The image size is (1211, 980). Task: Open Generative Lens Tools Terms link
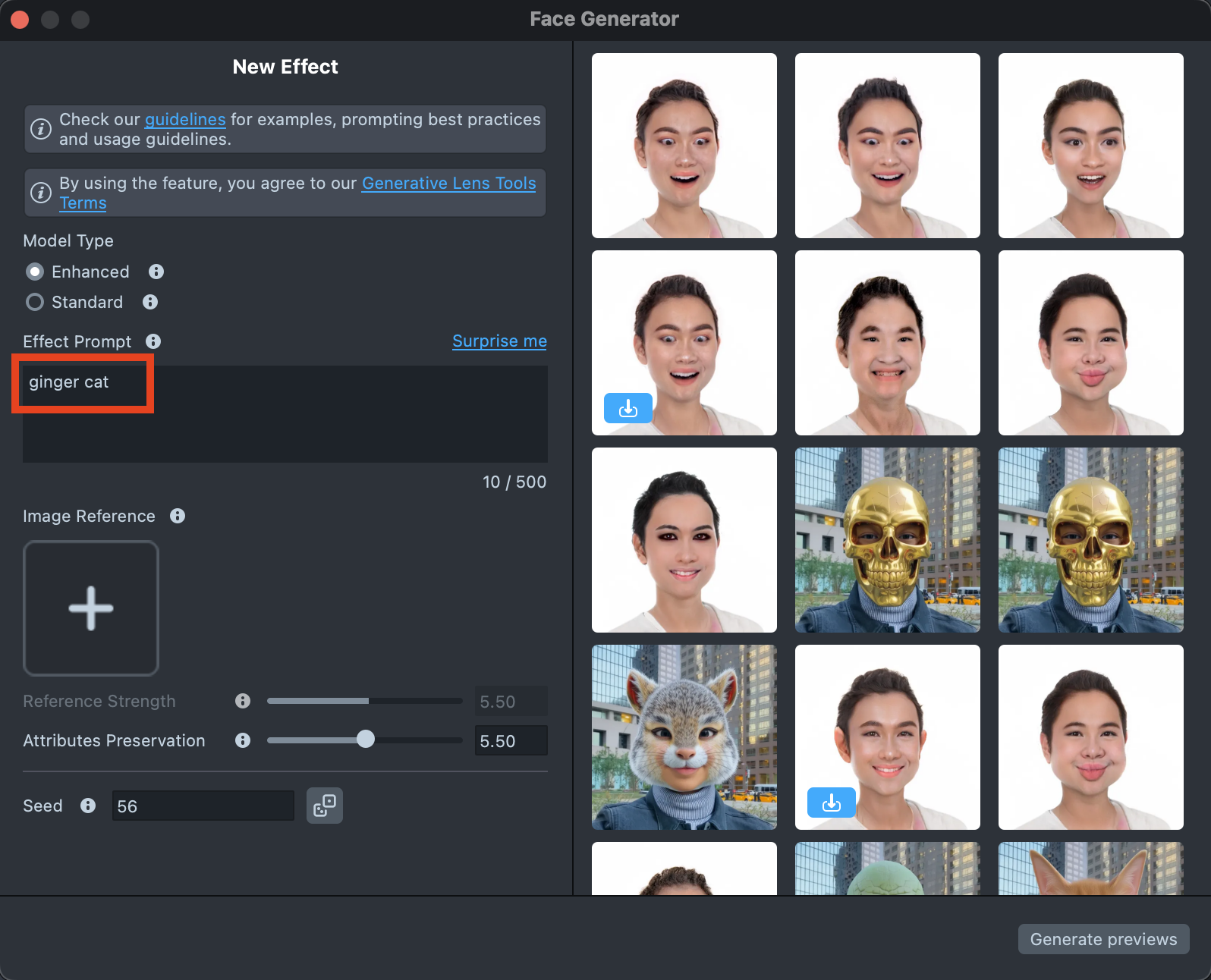click(x=448, y=183)
